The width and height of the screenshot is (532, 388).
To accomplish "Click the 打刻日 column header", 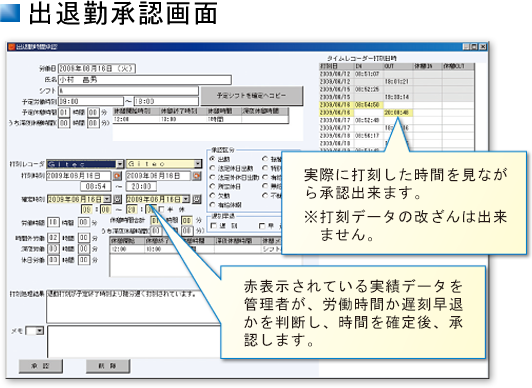I will pyautogui.click(x=337, y=66).
